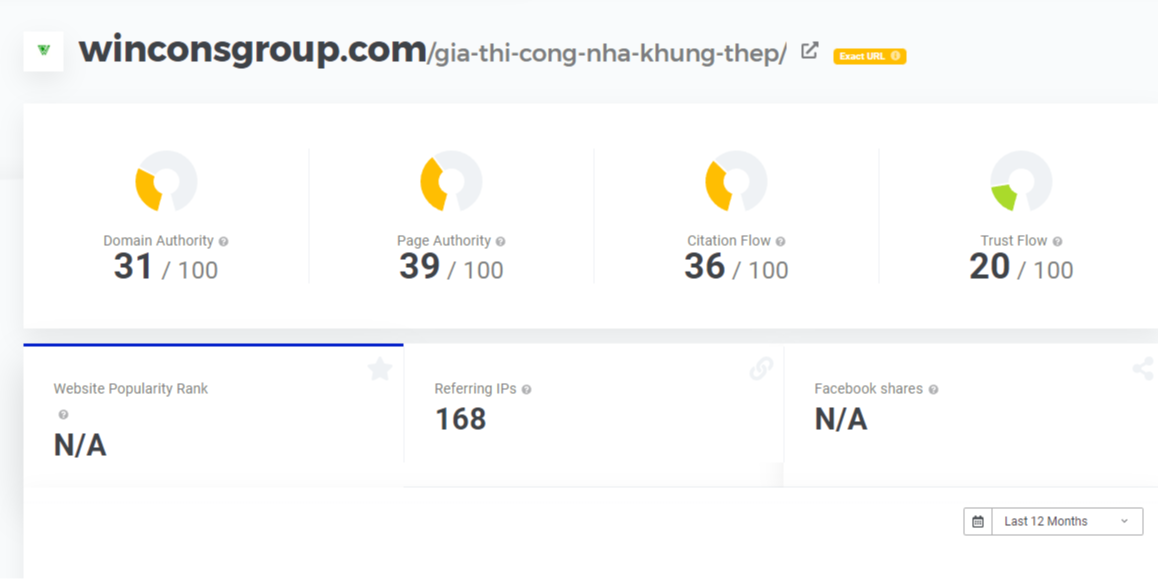Click help icon under Website Popularity Rank
Screen dimensions: 1158x579
pos(64,415)
